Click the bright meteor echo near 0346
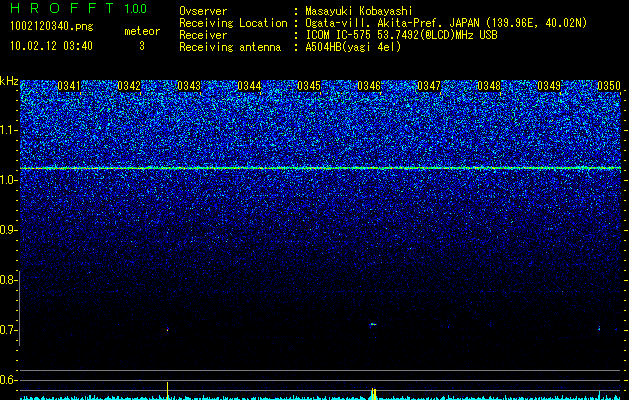Image resolution: width=629 pixels, height=400 pixels. point(373,324)
